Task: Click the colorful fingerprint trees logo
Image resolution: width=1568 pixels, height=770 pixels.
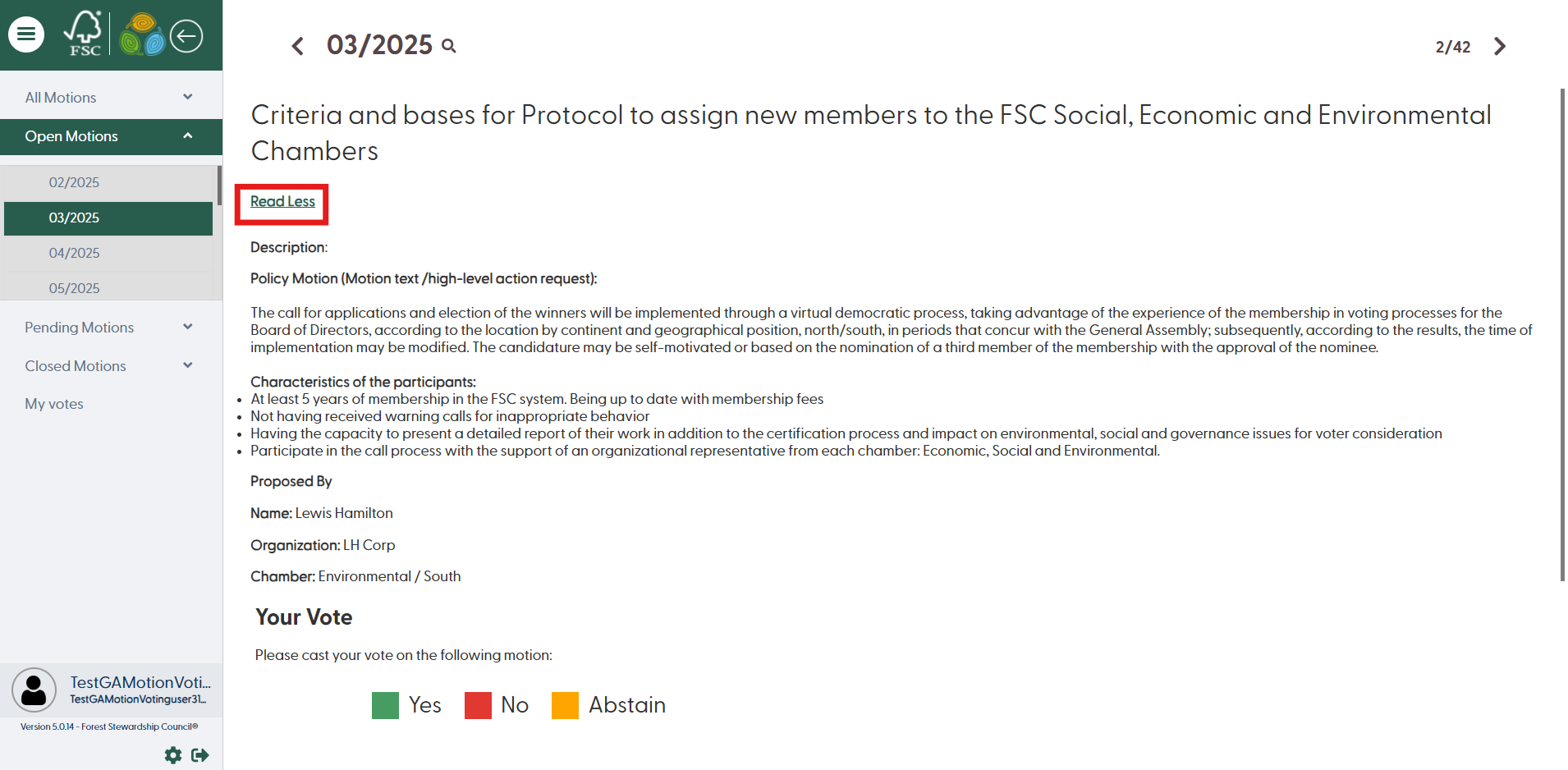Action: [x=142, y=34]
